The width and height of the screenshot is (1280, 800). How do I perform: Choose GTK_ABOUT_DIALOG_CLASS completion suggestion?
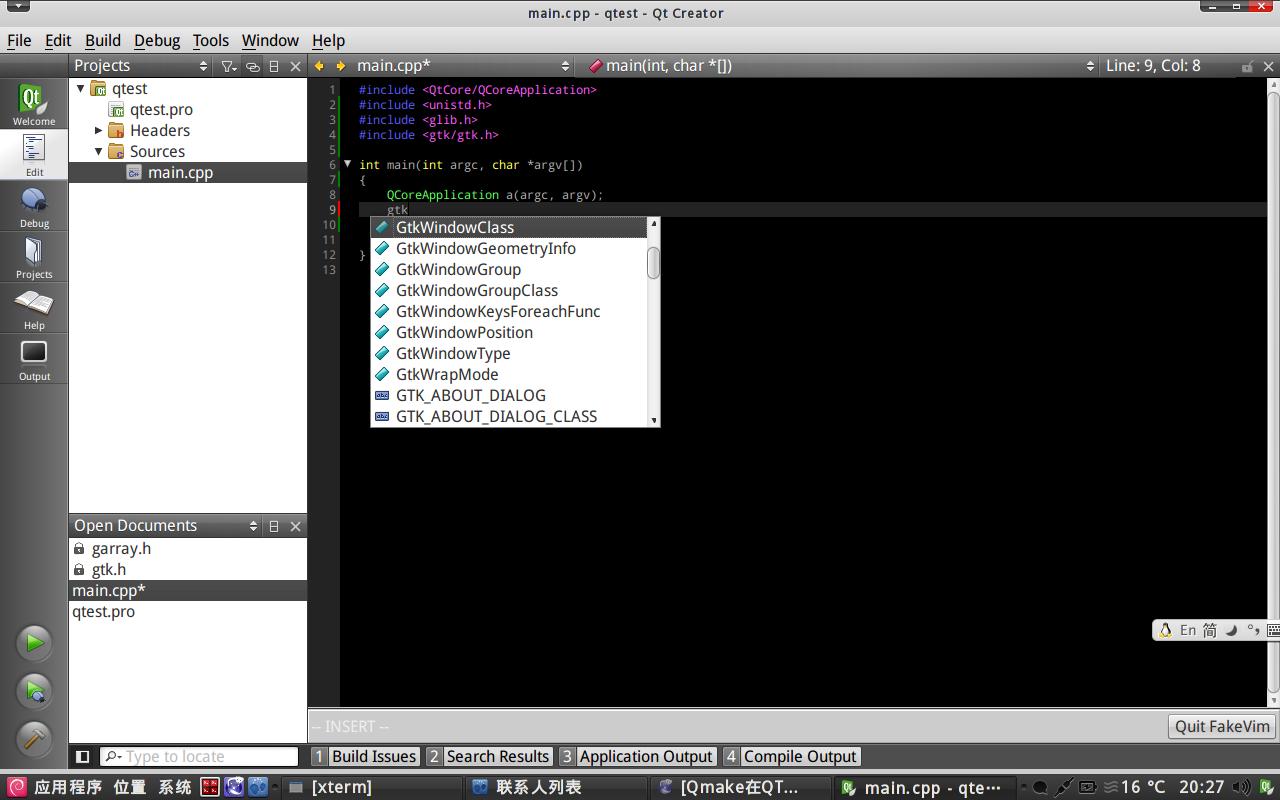coord(509,417)
